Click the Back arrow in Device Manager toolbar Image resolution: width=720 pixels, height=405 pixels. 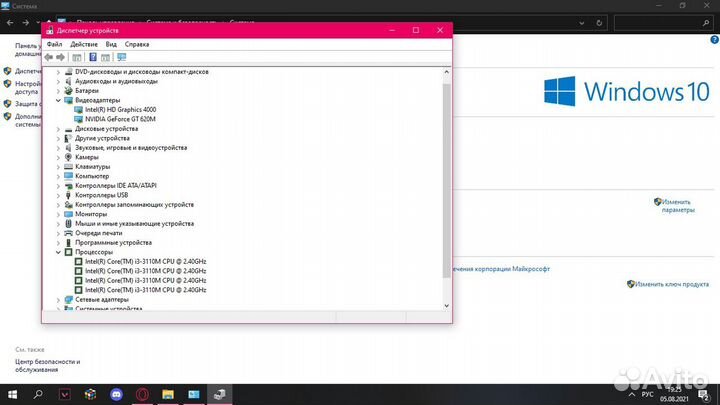[x=49, y=57]
